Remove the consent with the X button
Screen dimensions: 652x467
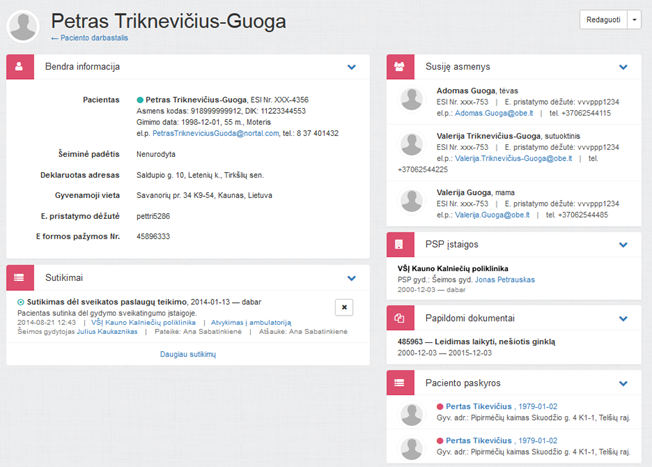(343, 308)
